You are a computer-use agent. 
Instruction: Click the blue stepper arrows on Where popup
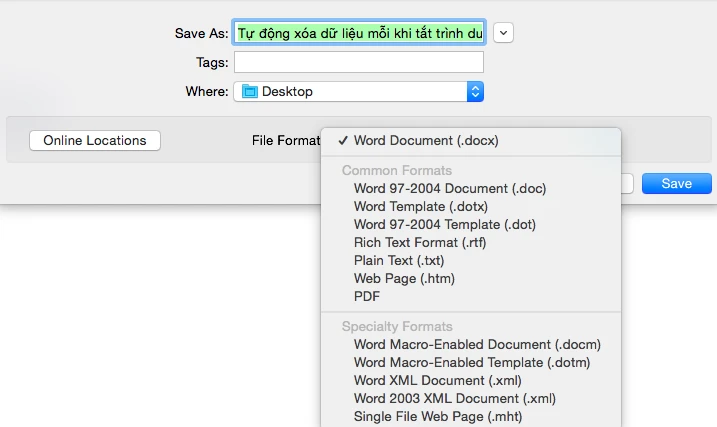[x=475, y=91]
